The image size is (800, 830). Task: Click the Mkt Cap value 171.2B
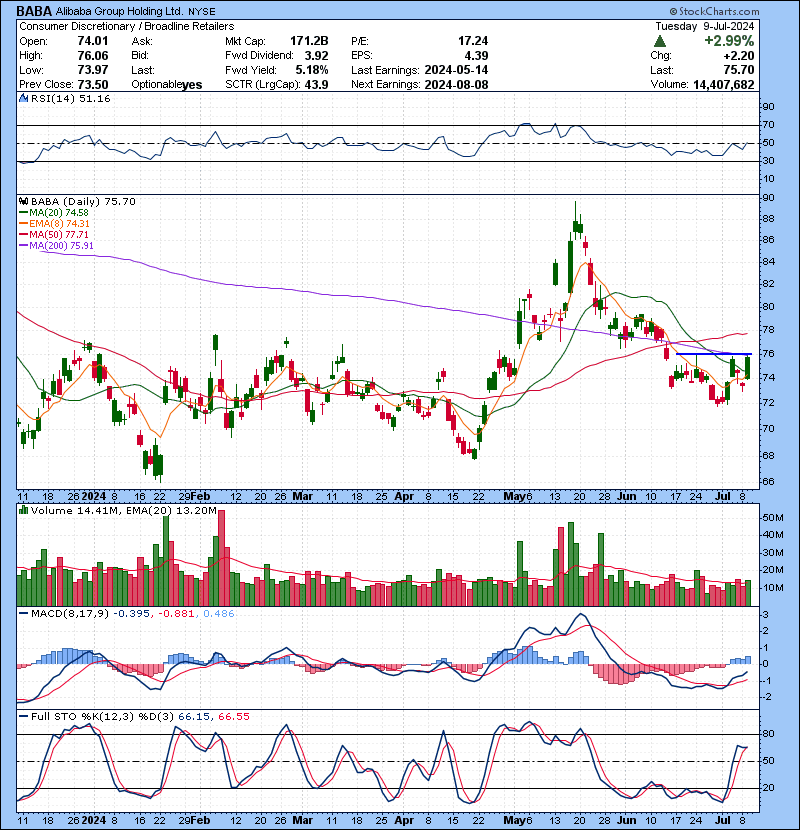[309, 41]
